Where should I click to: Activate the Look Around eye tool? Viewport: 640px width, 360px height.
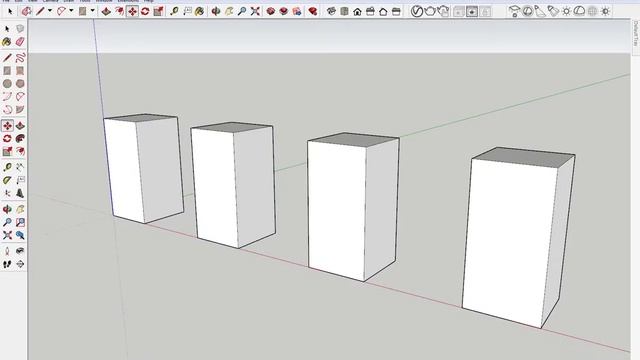point(20,251)
